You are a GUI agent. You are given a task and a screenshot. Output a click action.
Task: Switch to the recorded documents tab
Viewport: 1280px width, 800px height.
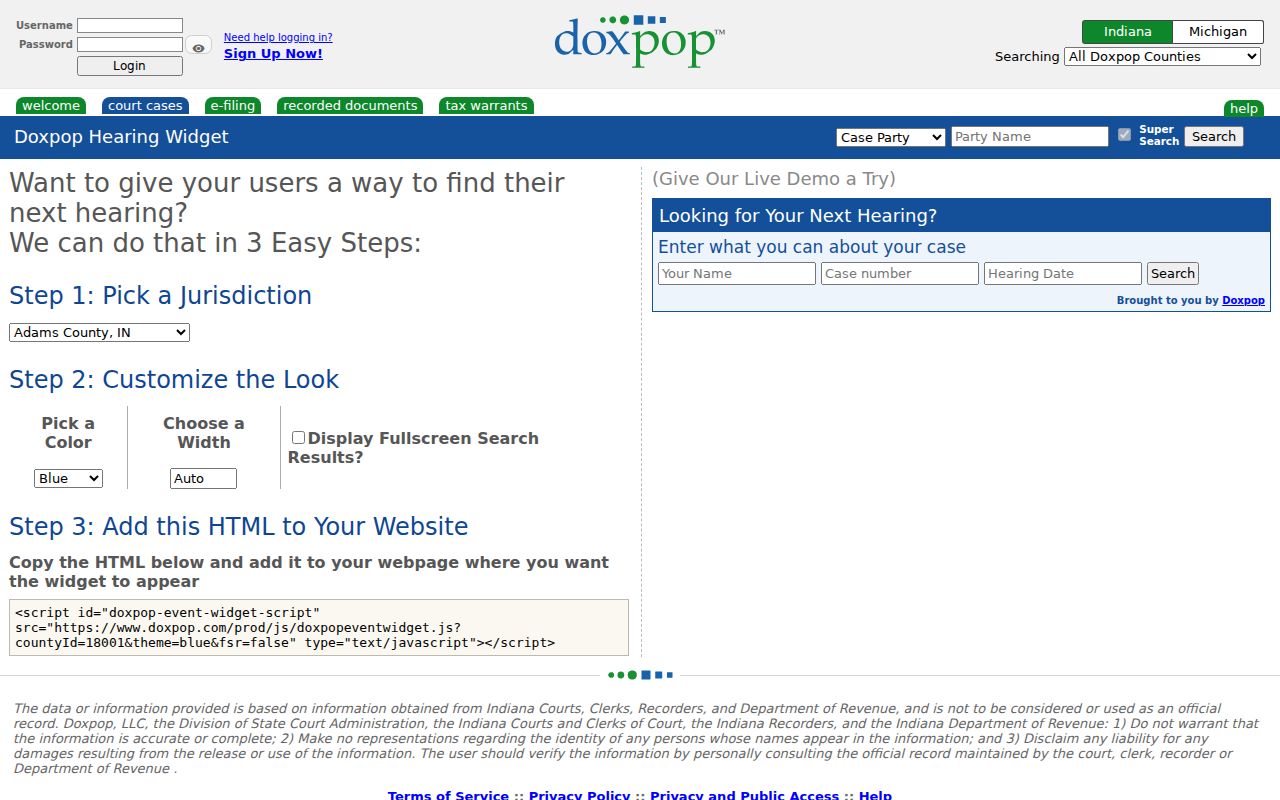click(x=350, y=106)
